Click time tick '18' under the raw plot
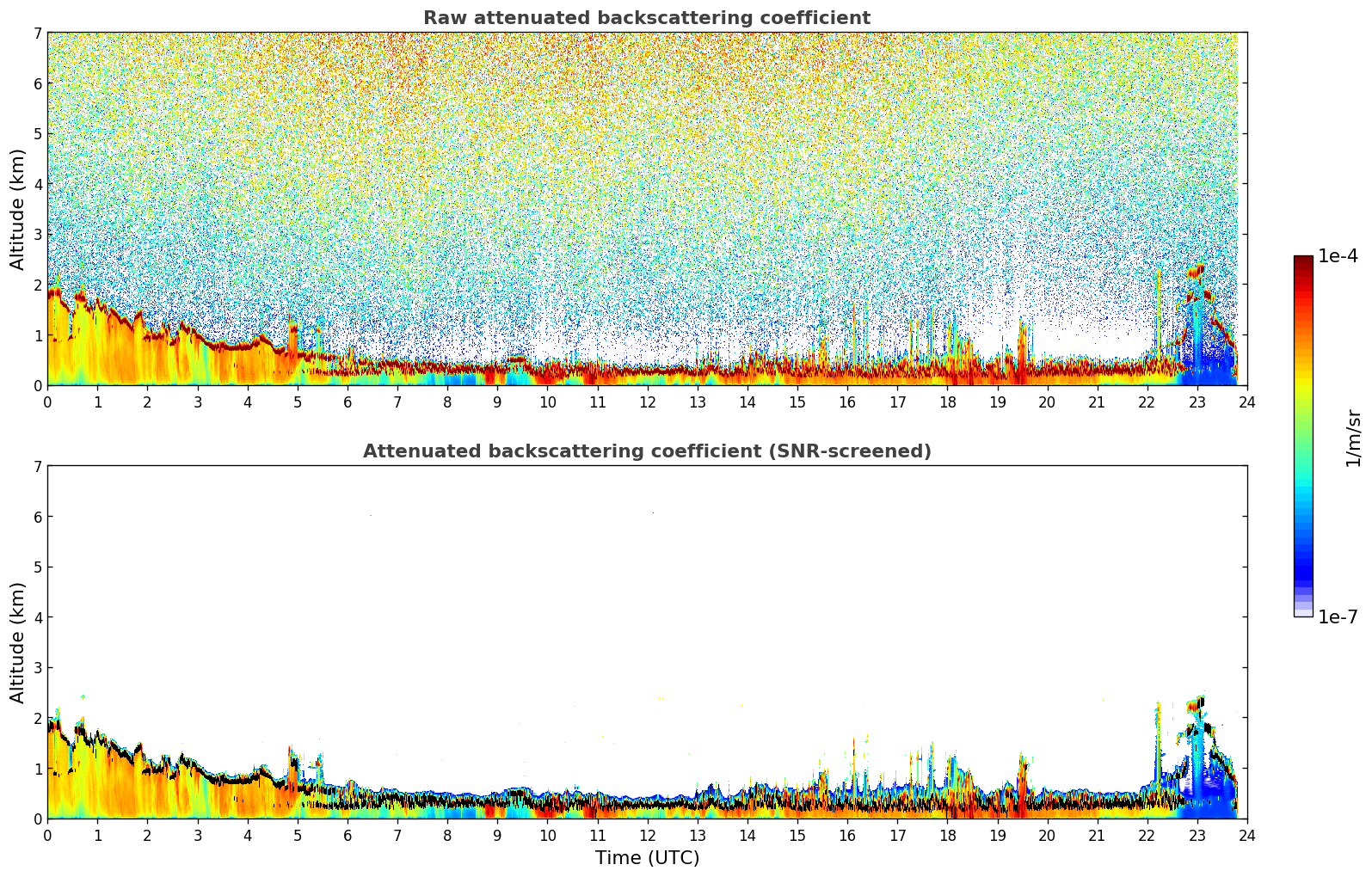 (947, 402)
